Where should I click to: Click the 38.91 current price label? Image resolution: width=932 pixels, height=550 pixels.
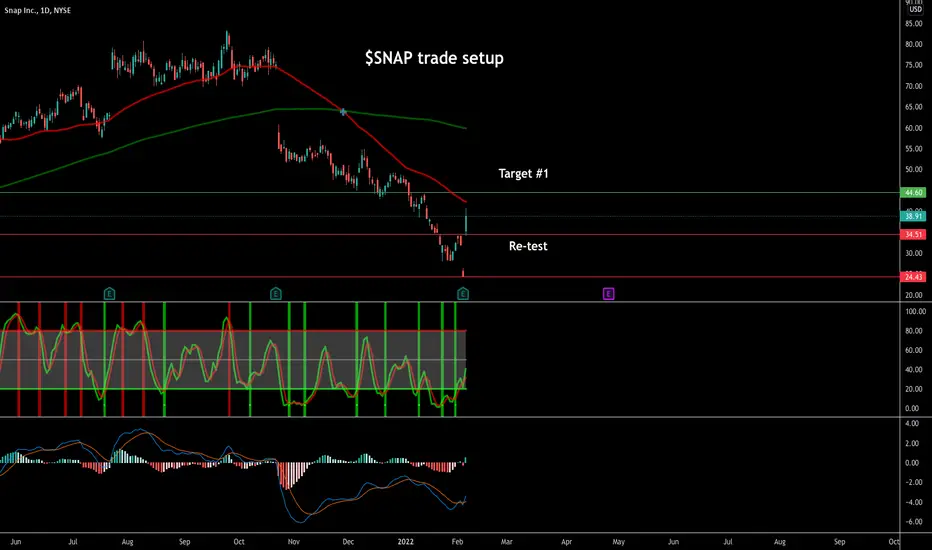coord(914,216)
